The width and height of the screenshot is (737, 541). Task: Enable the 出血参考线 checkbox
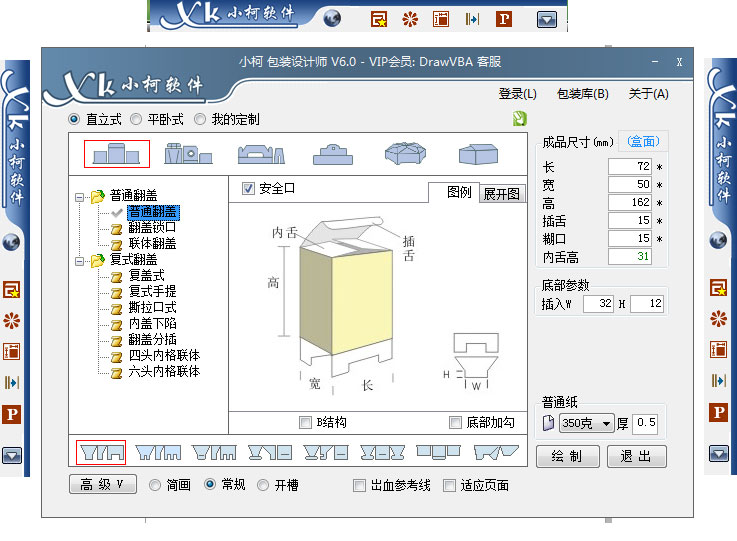[x=359, y=485]
